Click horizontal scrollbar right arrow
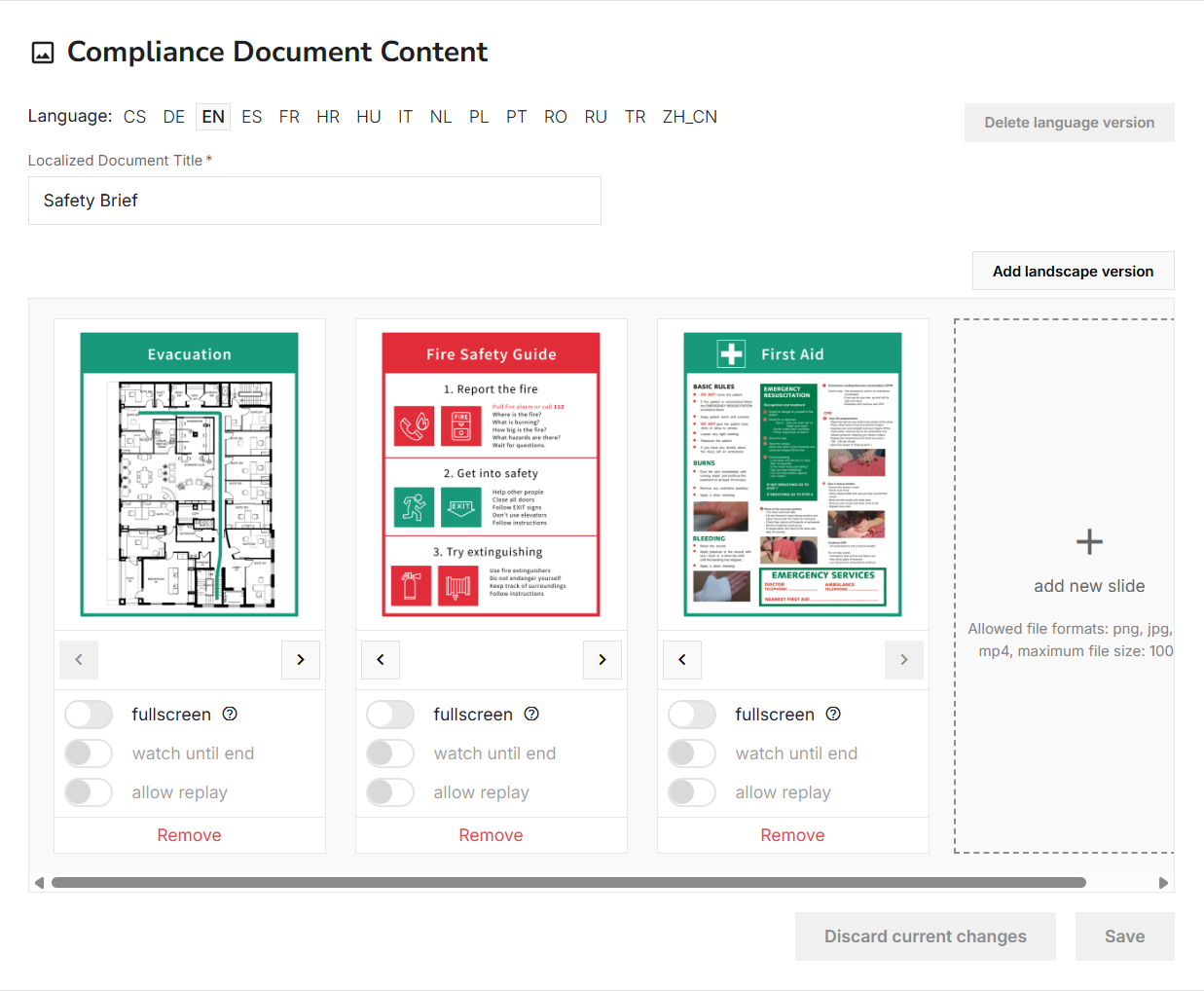 point(1163,883)
